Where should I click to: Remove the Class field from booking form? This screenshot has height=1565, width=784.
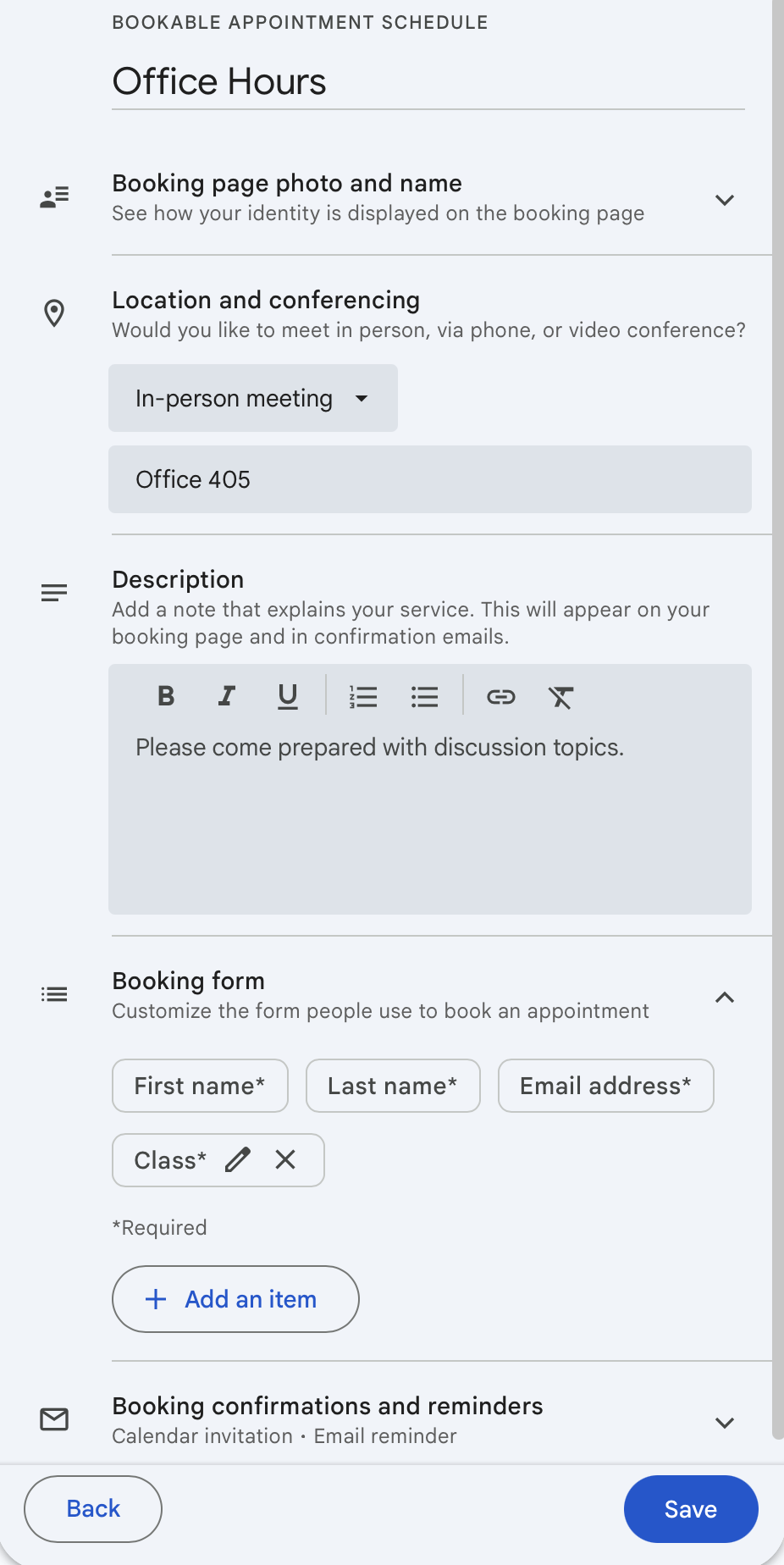[285, 1159]
